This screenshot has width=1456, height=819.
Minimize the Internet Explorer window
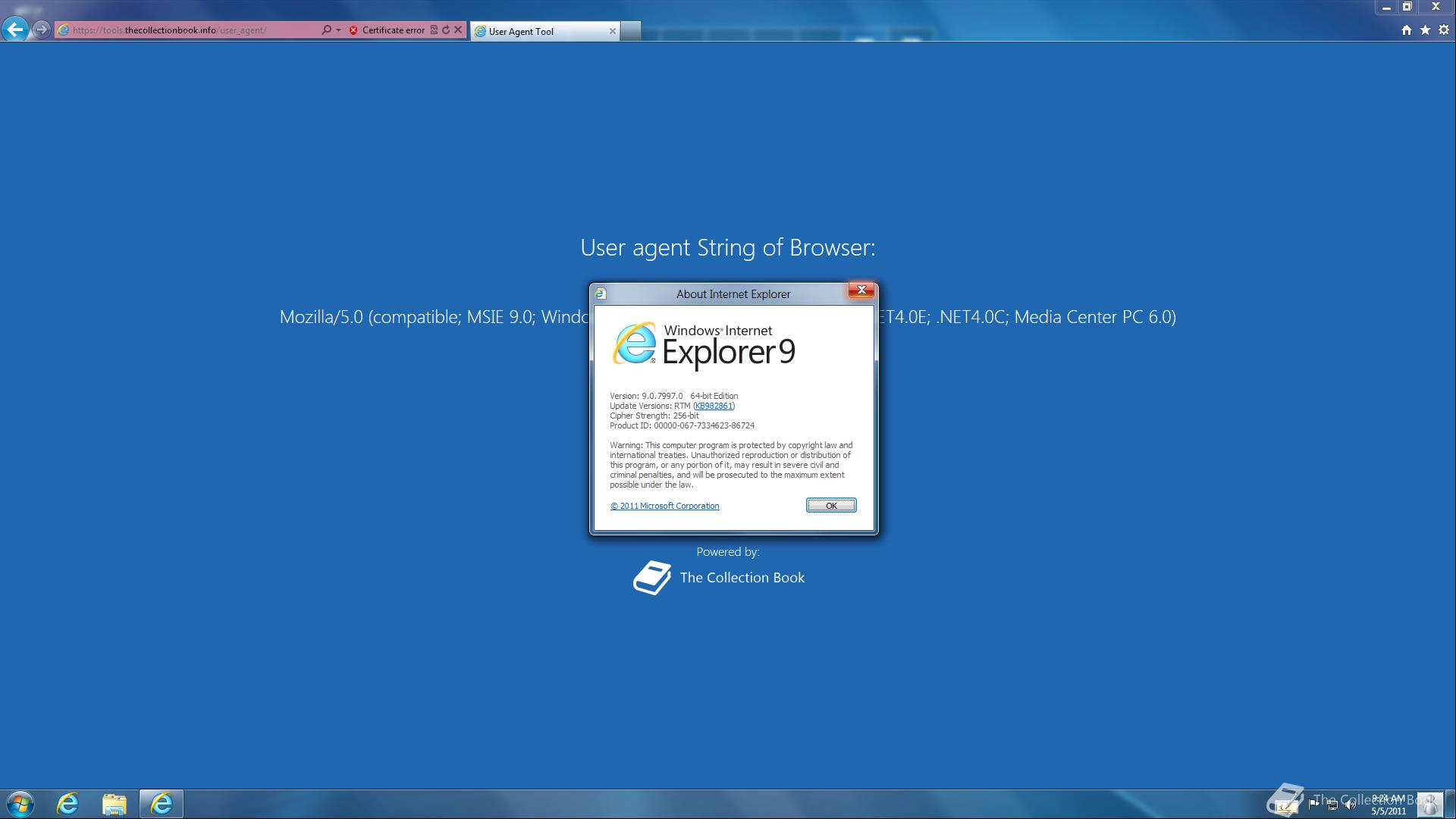[x=1386, y=7]
